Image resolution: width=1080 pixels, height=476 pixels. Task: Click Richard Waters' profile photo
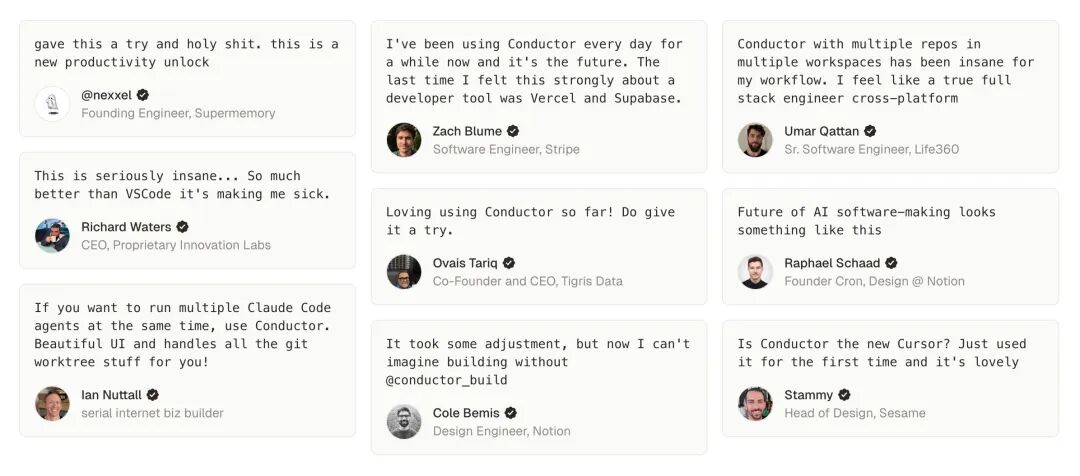coord(52,236)
